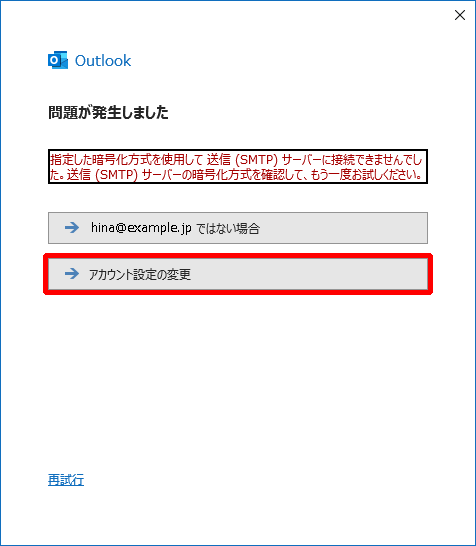
Task: Click the hina@example.jp email address text
Action: pyautogui.click(x=141, y=228)
